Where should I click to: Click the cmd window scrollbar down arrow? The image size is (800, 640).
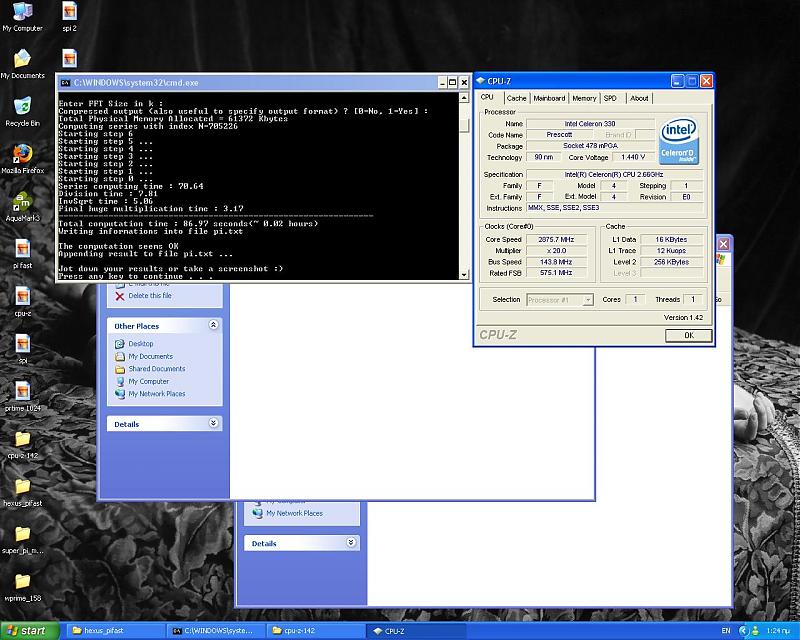point(464,275)
